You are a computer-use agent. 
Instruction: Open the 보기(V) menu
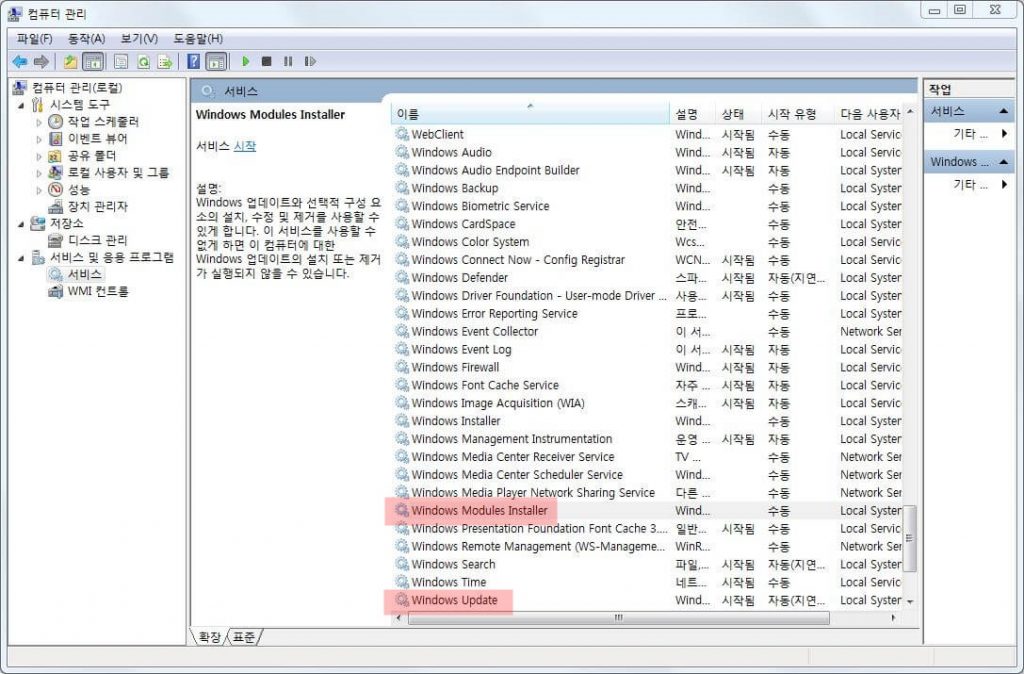point(139,39)
